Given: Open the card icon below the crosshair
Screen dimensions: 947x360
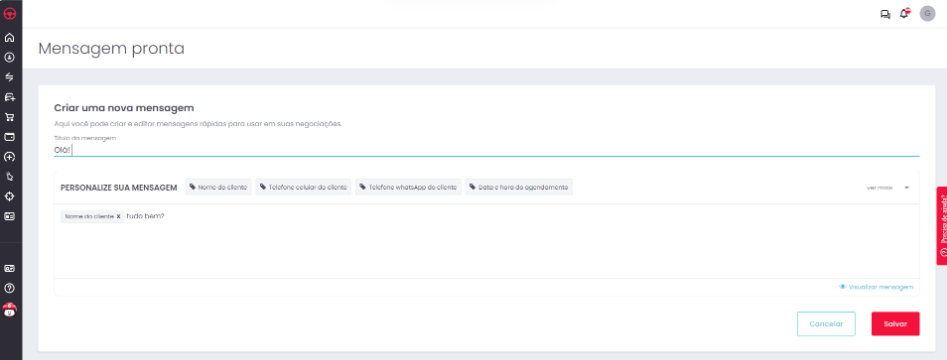Looking at the screenshot, I should point(10,216).
